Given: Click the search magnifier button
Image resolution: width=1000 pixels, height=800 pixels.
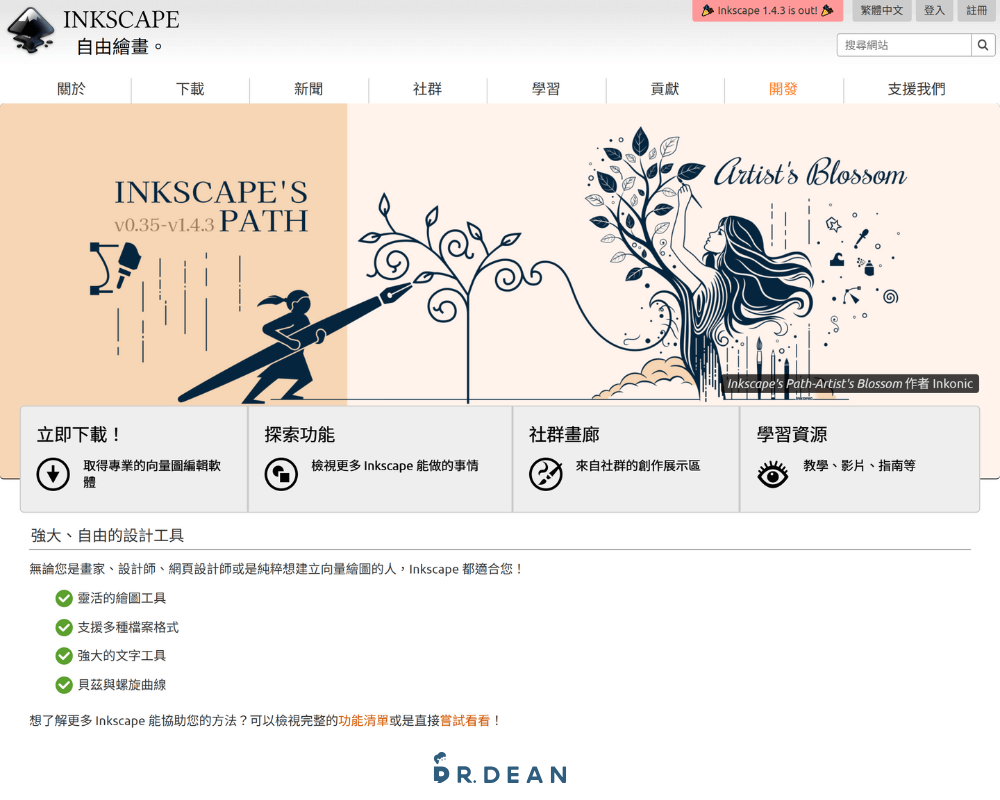Looking at the screenshot, I should coord(983,45).
